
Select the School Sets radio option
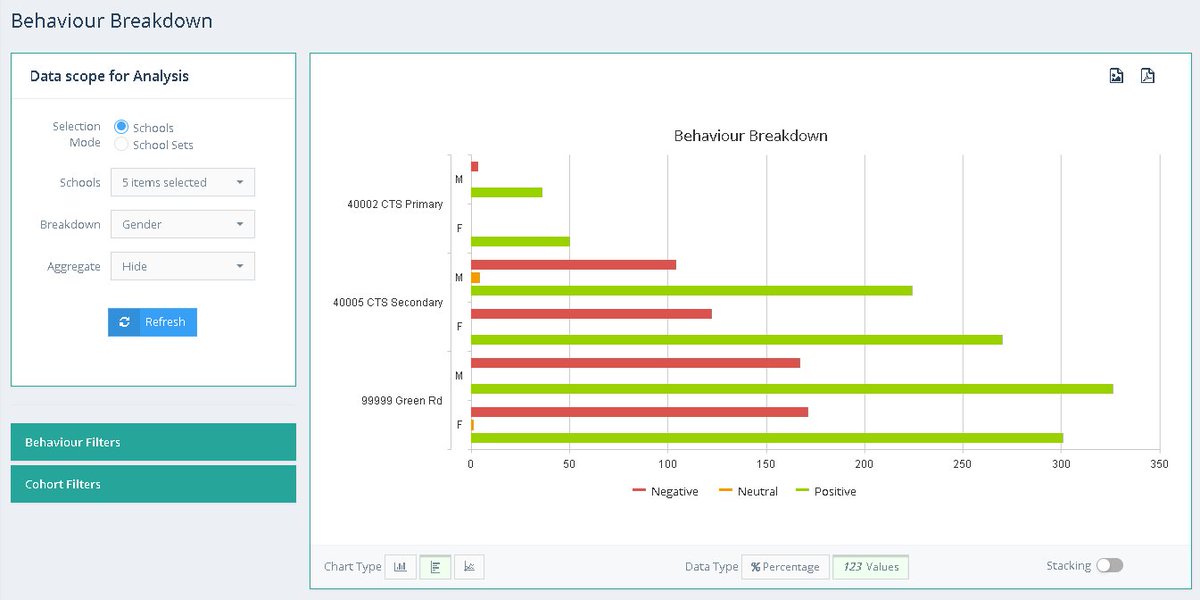(122, 144)
